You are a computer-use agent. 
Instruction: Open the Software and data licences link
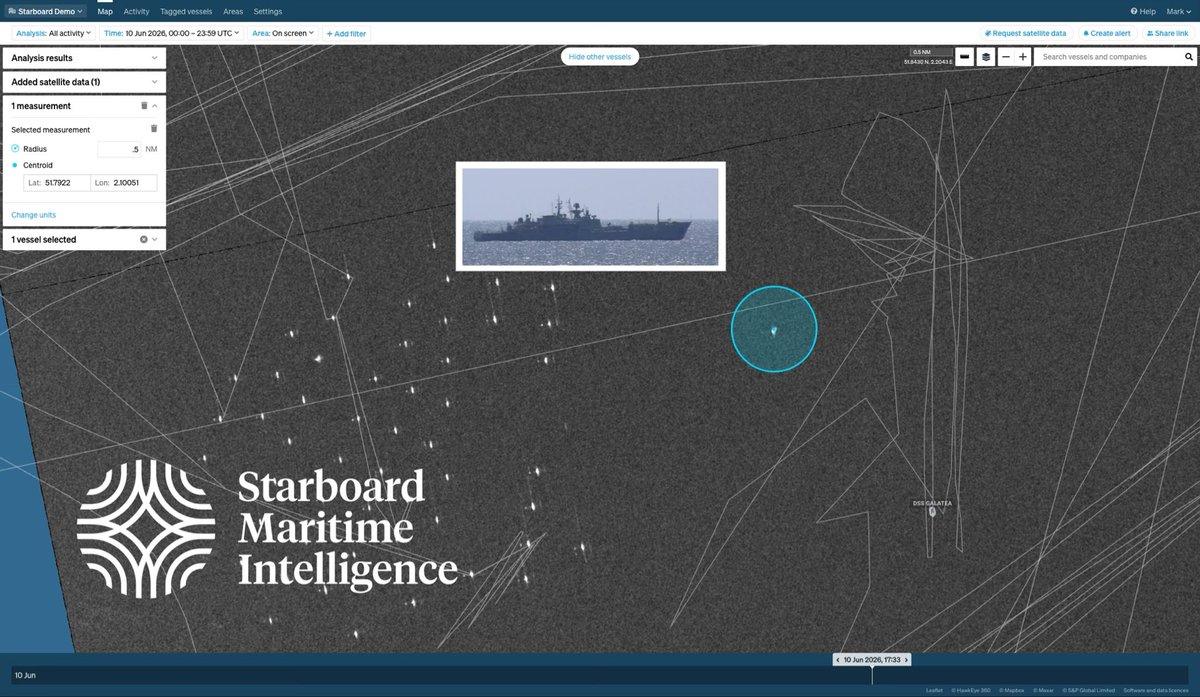tap(1156, 690)
